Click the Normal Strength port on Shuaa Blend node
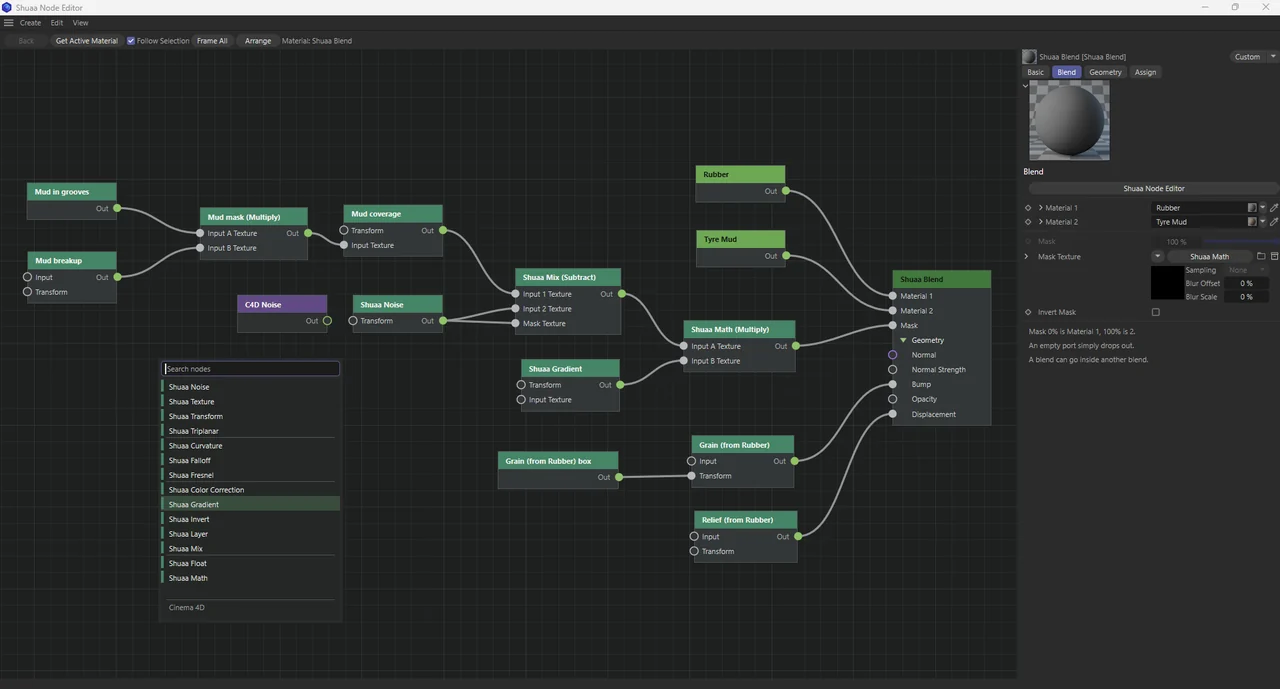1280x689 pixels. [x=893, y=370]
